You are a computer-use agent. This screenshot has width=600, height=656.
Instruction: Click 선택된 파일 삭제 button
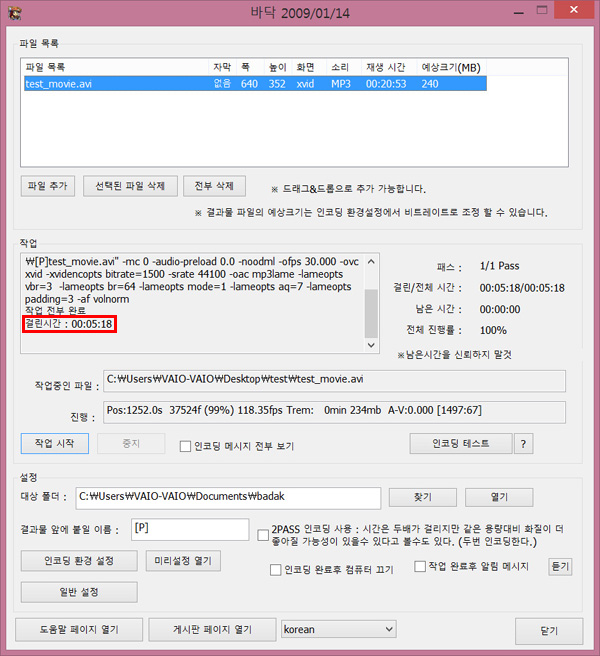(130, 186)
